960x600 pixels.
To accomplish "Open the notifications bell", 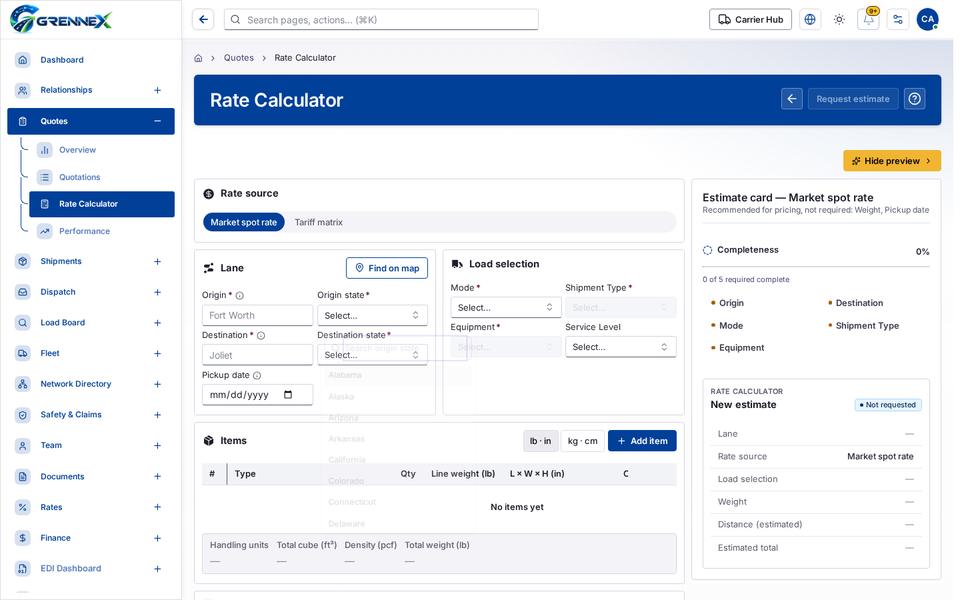I will tap(869, 20).
